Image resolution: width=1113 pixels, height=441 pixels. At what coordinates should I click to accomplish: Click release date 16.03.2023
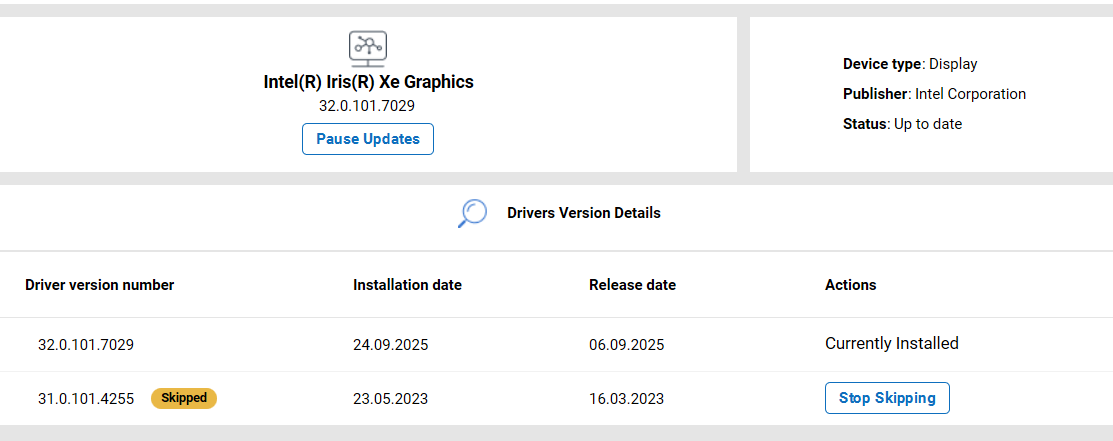click(626, 398)
